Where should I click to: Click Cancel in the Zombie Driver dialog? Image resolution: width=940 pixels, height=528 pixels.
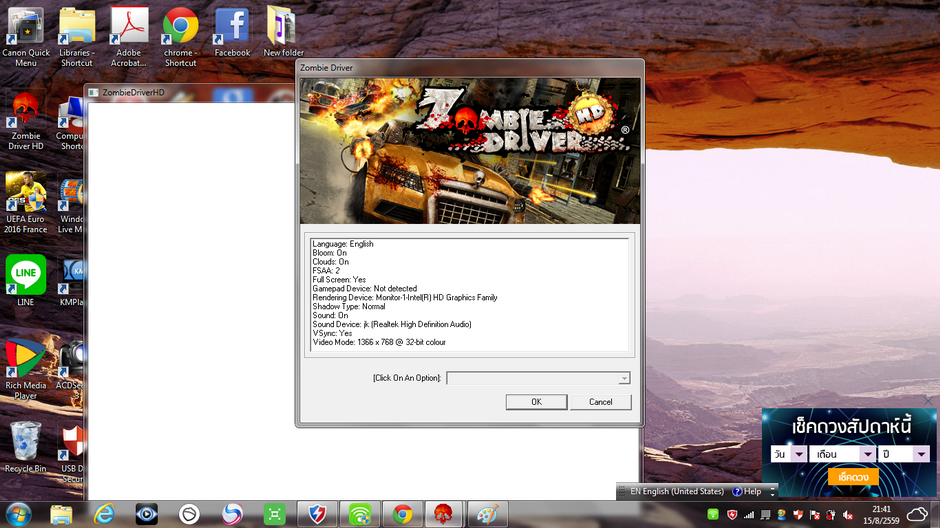[x=600, y=402]
